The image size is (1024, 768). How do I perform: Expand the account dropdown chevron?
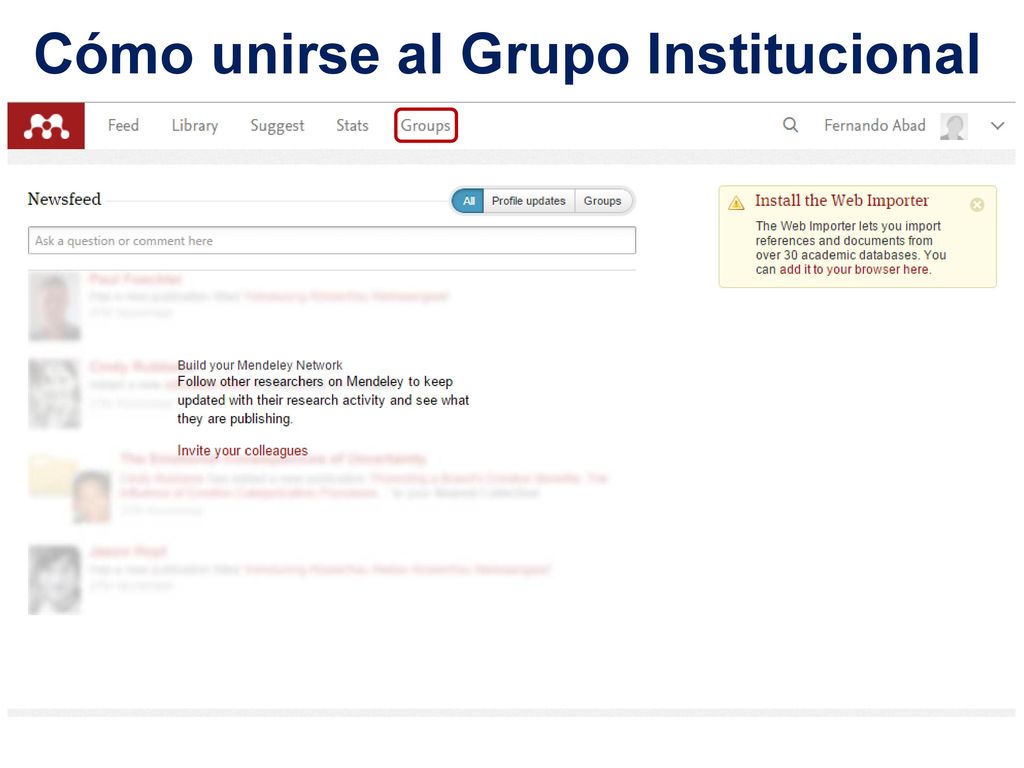click(x=997, y=125)
